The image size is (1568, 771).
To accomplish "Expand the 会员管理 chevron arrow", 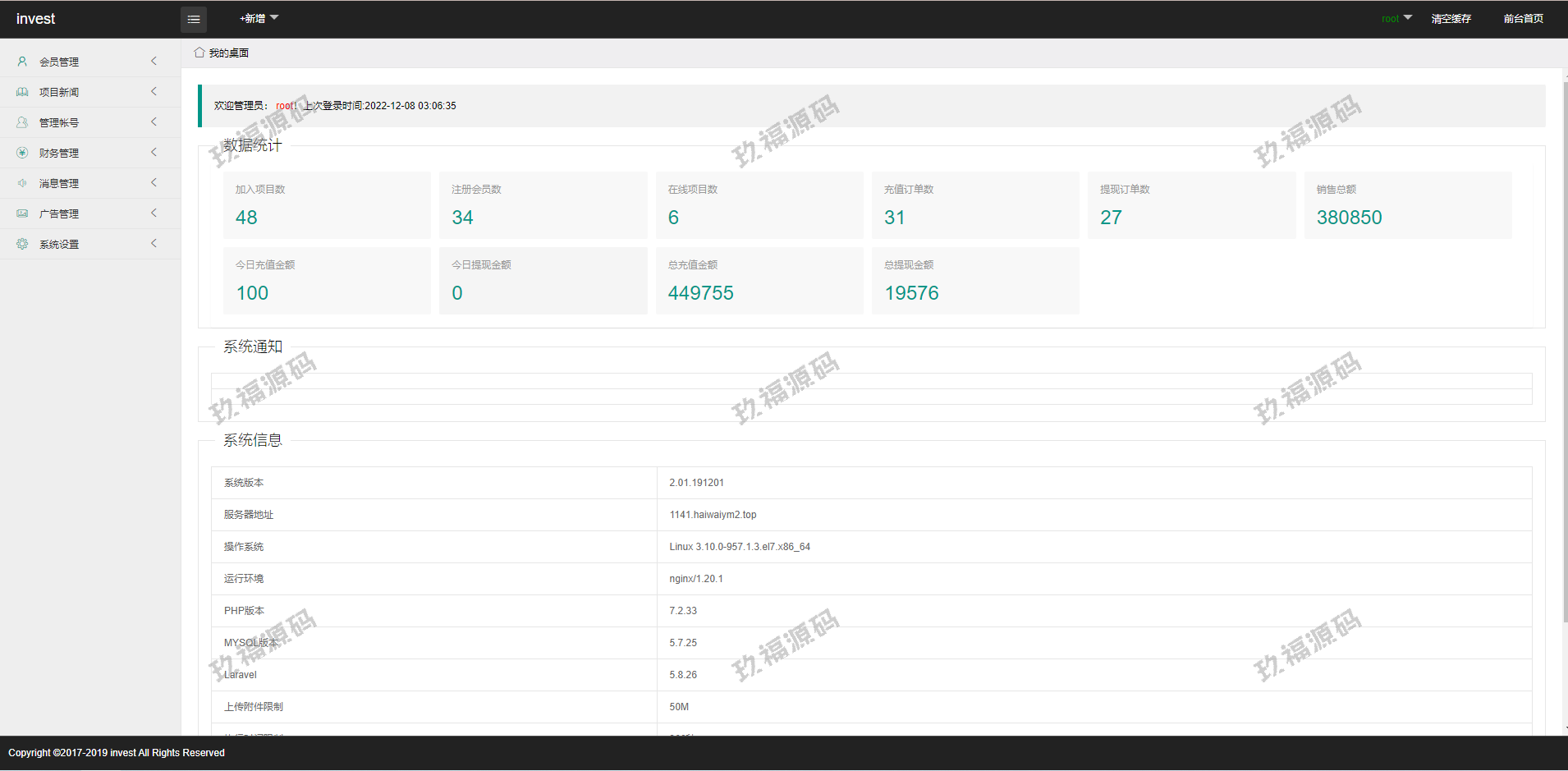I will click(x=154, y=62).
